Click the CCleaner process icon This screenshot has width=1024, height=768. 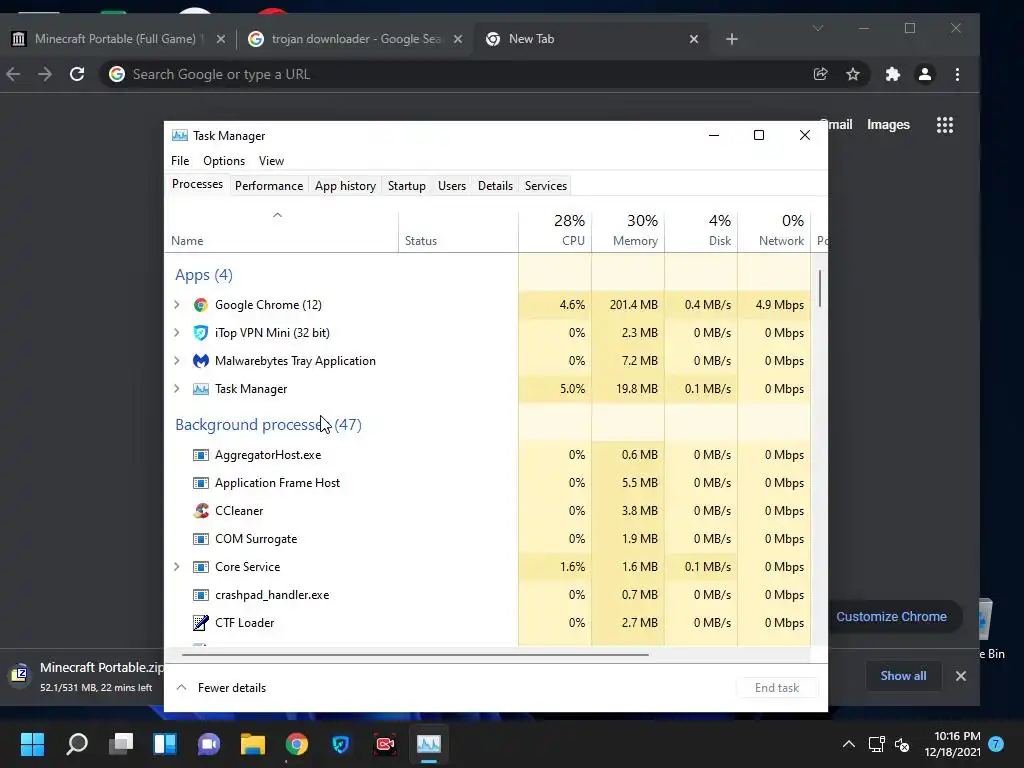pos(200,511)
